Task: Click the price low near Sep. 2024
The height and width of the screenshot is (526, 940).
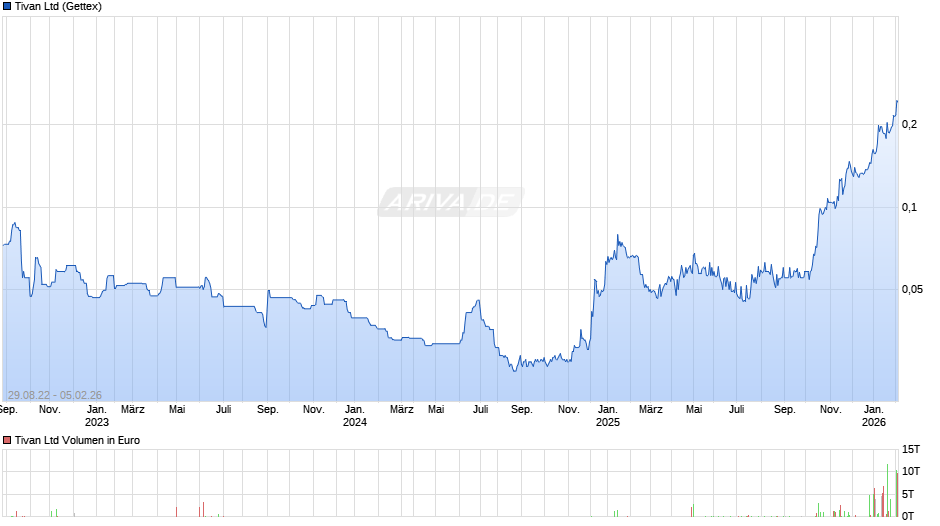Action: pos(514,371)
